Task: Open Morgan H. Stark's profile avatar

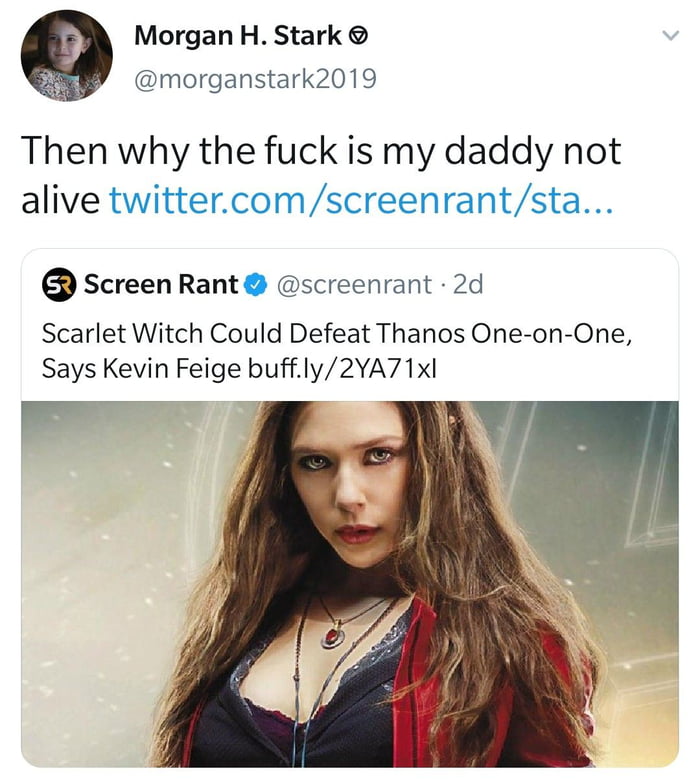Action: [66, 56]
